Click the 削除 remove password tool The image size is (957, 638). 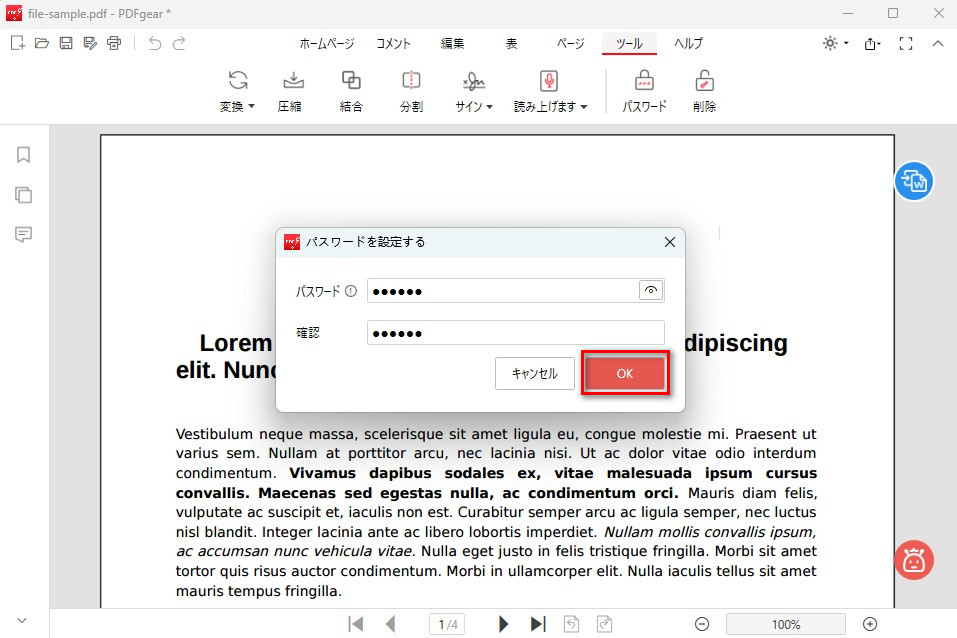click(x=704, y=91)
